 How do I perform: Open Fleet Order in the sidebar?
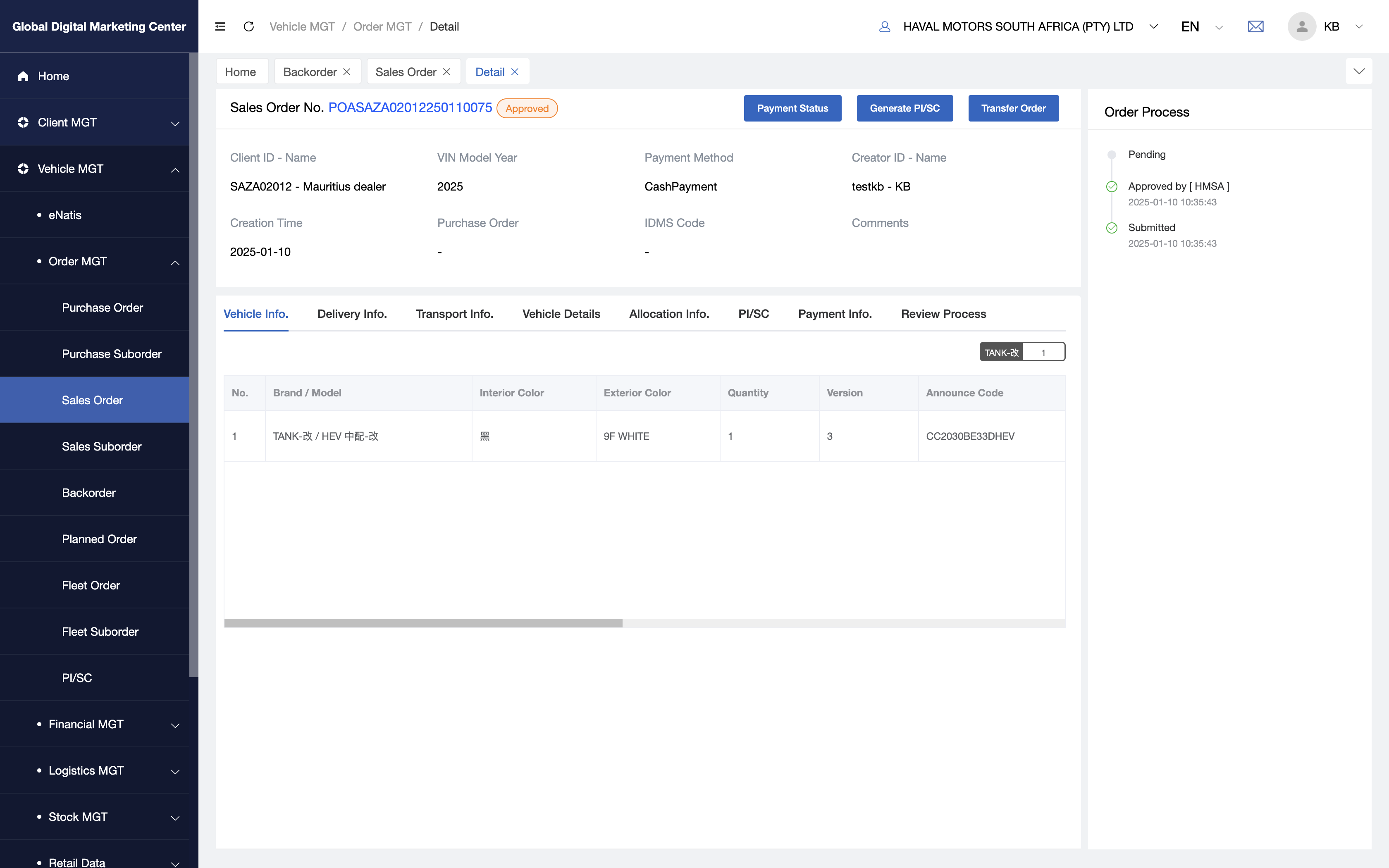(95, 585)
